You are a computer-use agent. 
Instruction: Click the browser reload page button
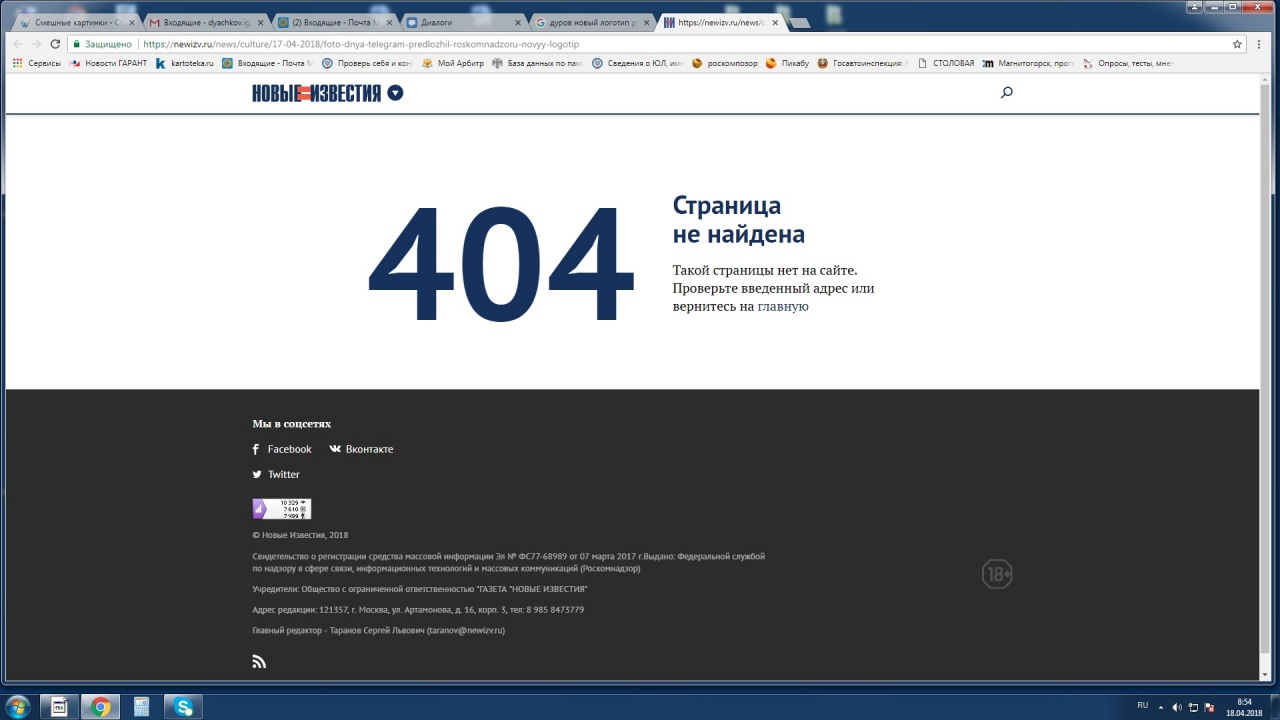(55, 44)
